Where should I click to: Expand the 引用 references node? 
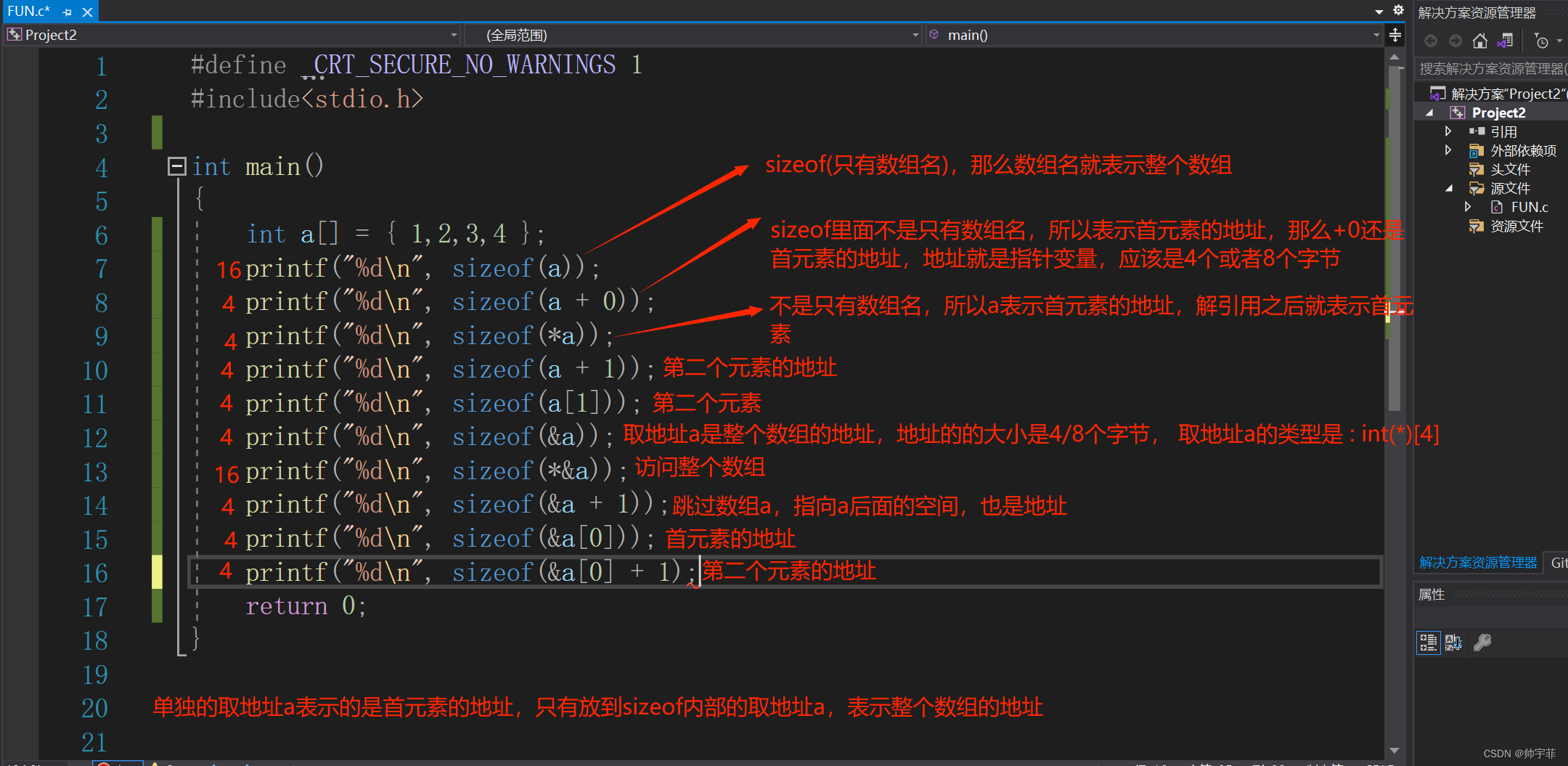(1448, 131)
